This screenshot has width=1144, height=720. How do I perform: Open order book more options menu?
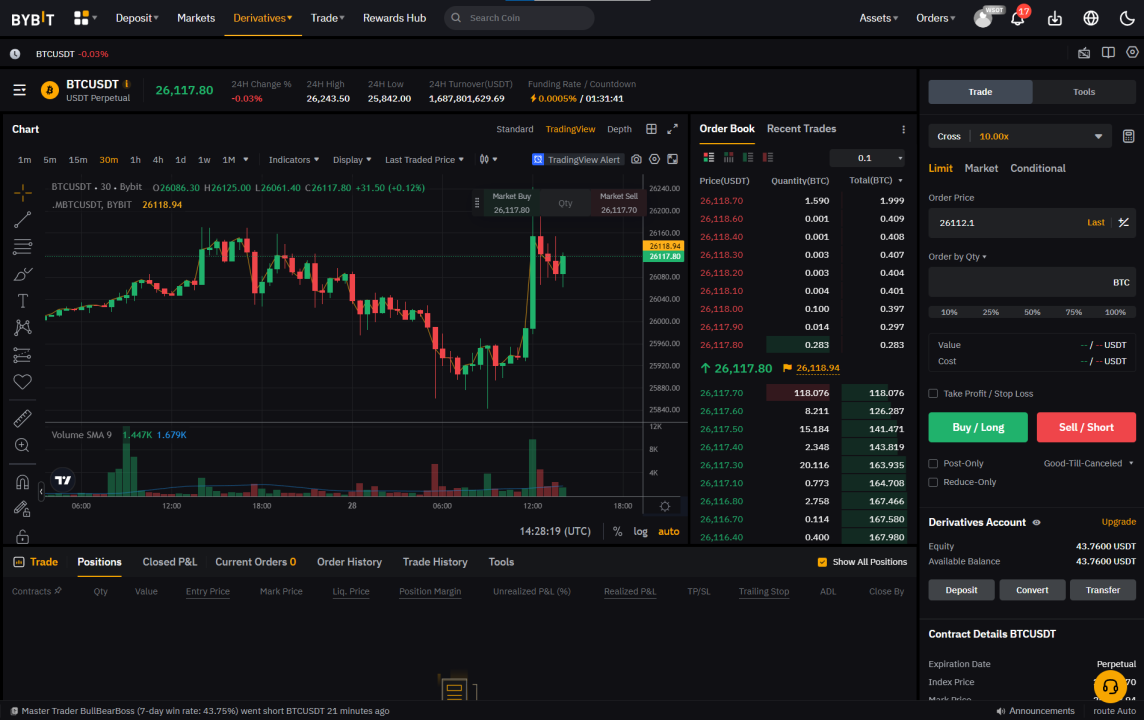[903, 129]
